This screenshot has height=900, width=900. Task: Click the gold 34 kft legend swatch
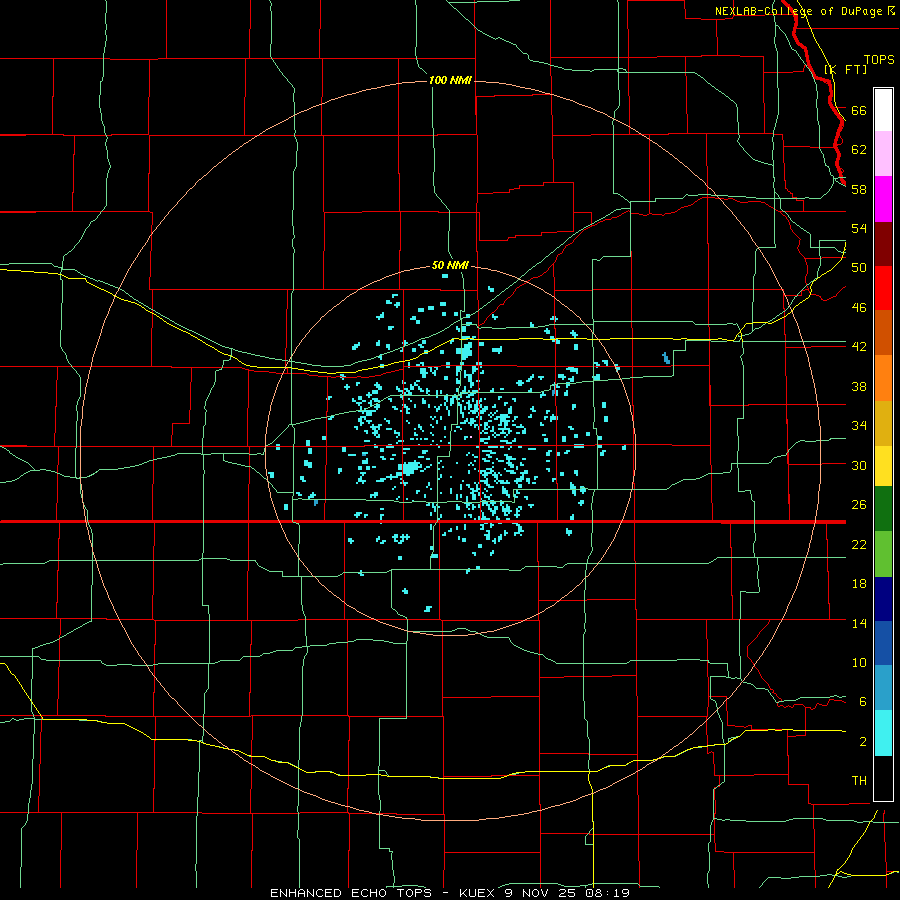pos(883,423)
